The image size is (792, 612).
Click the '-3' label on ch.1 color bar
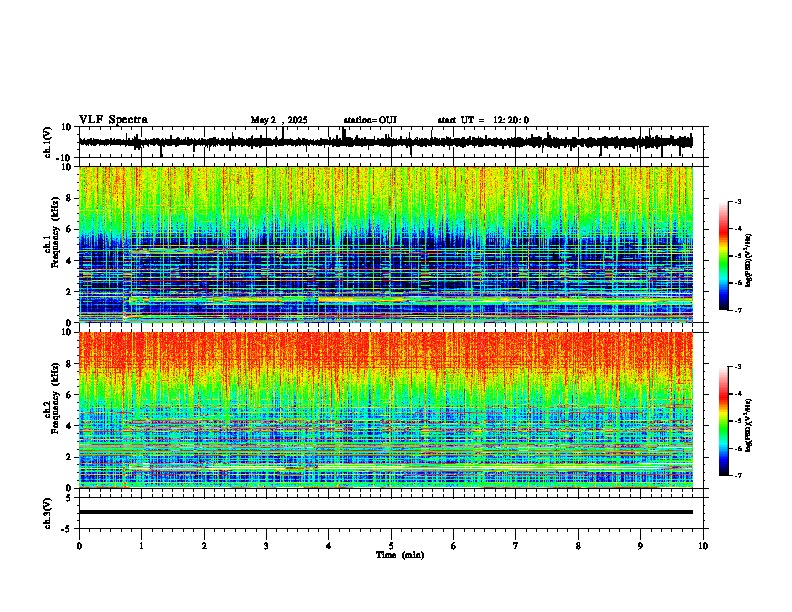click(x=737, y=201)
